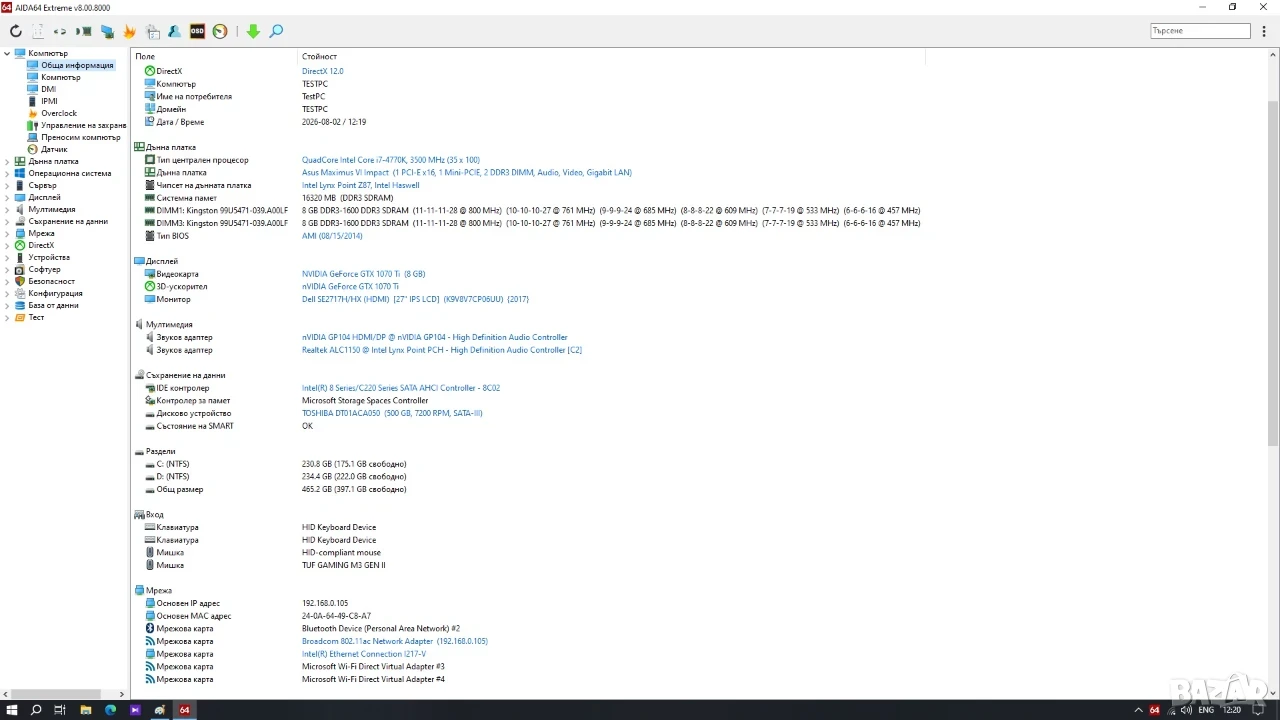The image size is (1280, 720).
Task: Click Microsoft Storage Spaces Controller value
Action: click(365, 400)
